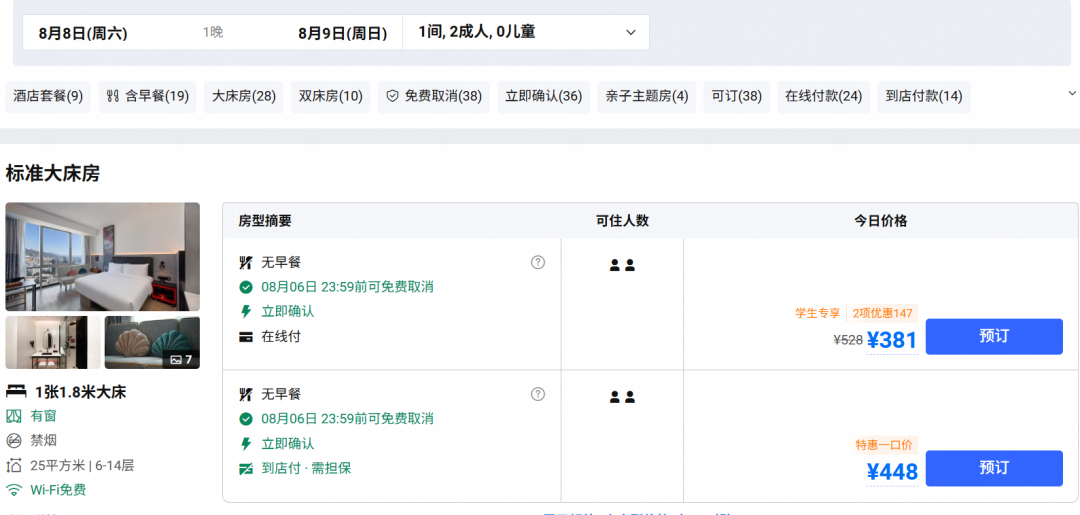1080x515 pixels.
Task: Click the help icon in the ¥381 row
Action: [x=538, y=262]
